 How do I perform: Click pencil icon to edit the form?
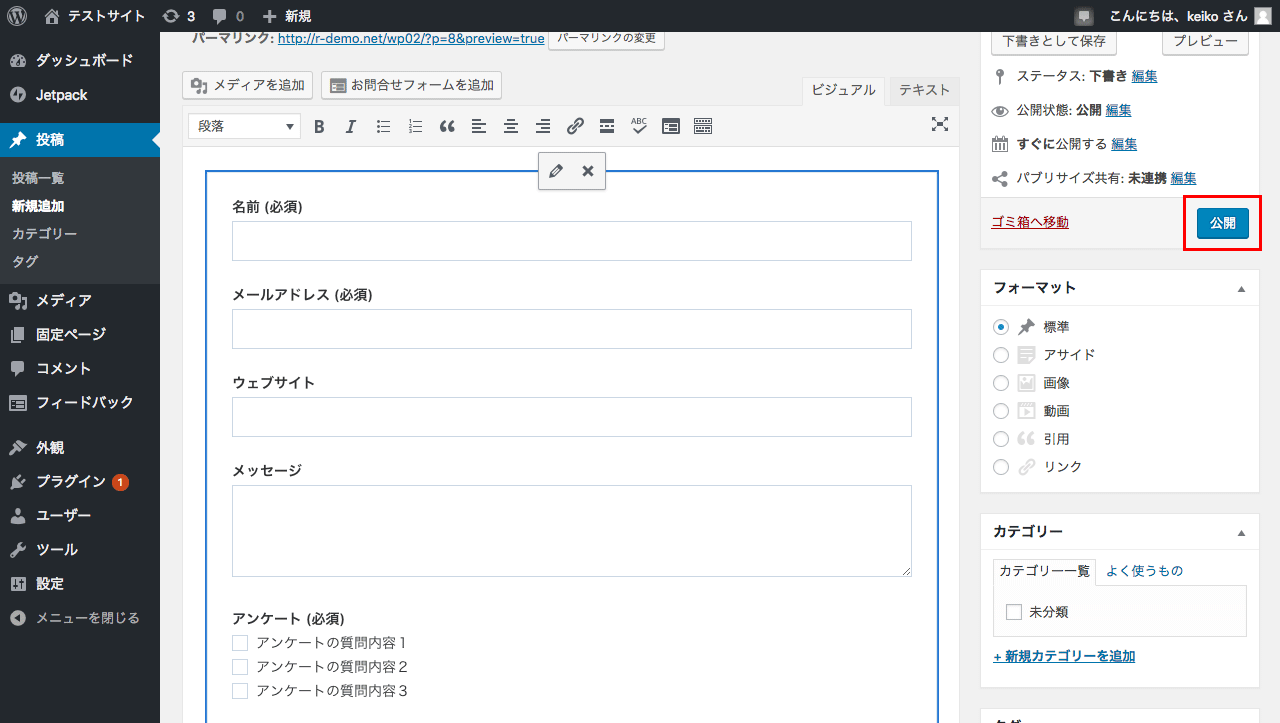tap(556, 171)
